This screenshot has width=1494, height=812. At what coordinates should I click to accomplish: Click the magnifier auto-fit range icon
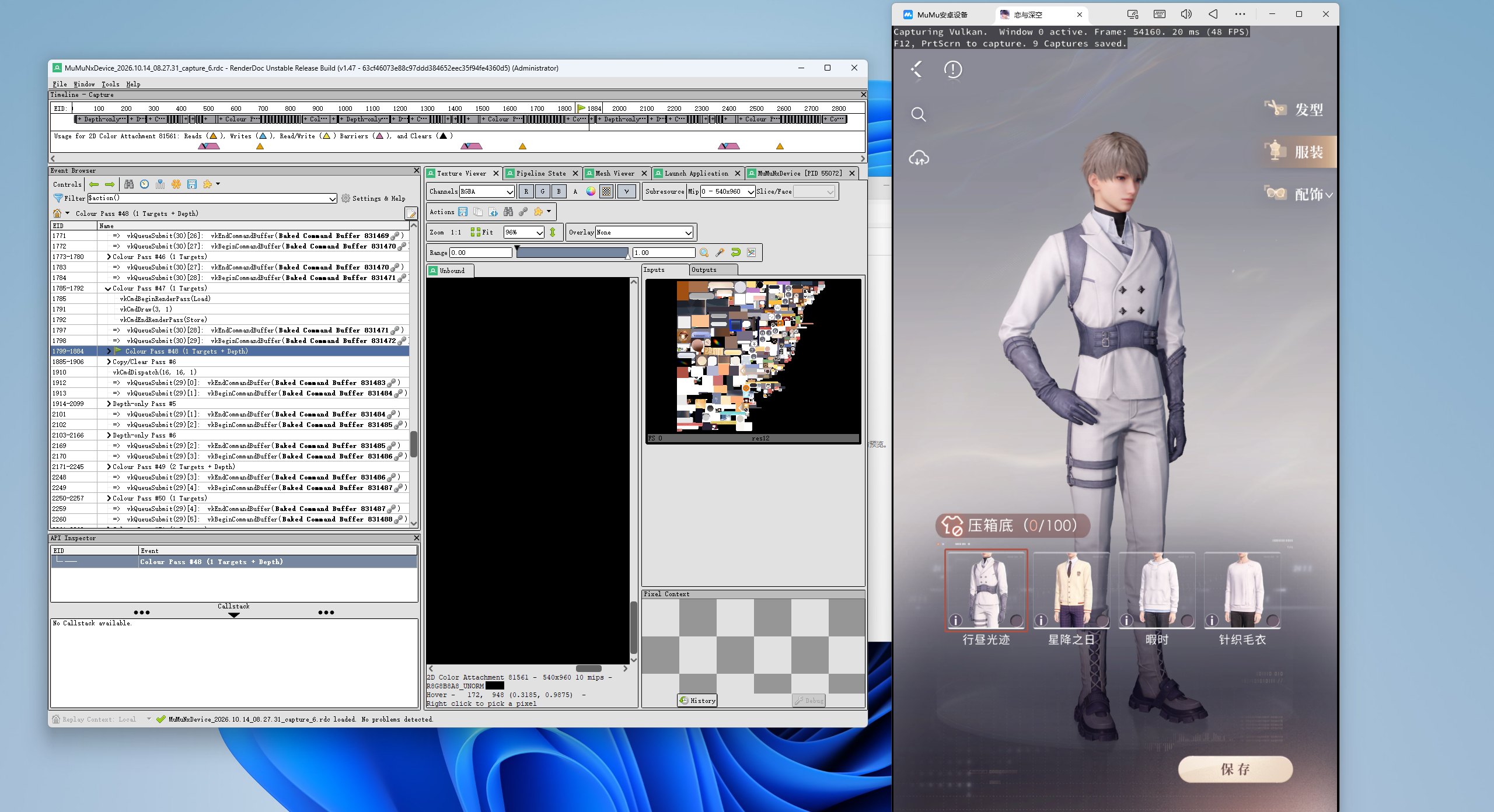coord(704,253)
